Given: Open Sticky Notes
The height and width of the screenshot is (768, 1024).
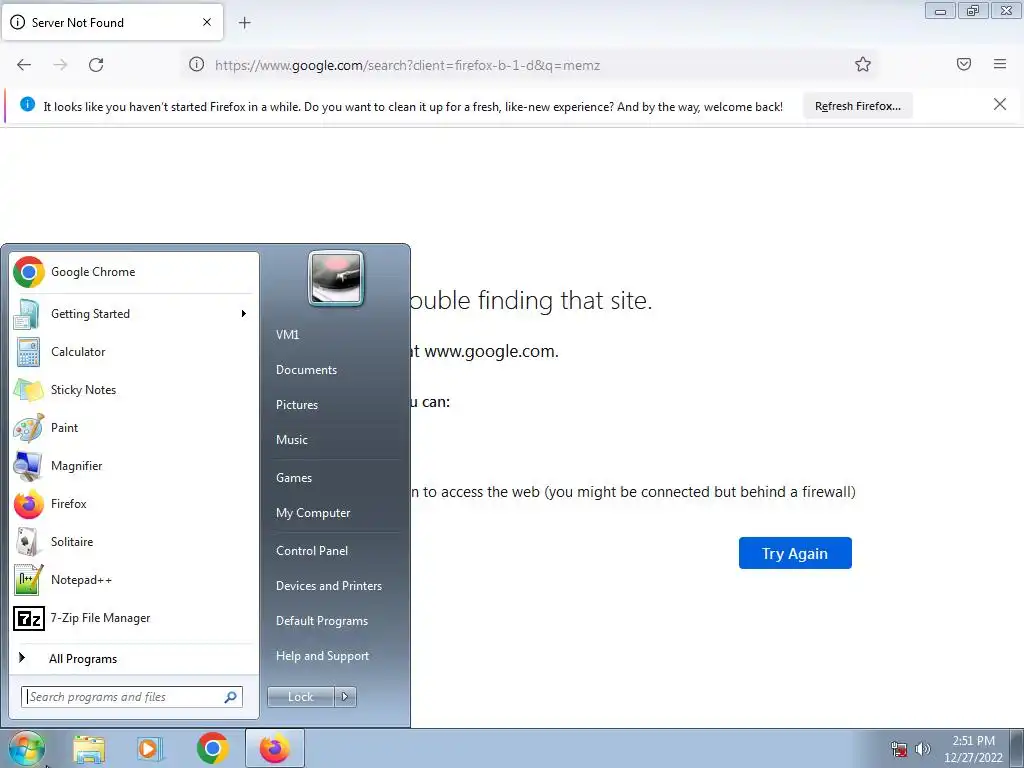Looking at the screenshot, I should click(x=134, y=390).
